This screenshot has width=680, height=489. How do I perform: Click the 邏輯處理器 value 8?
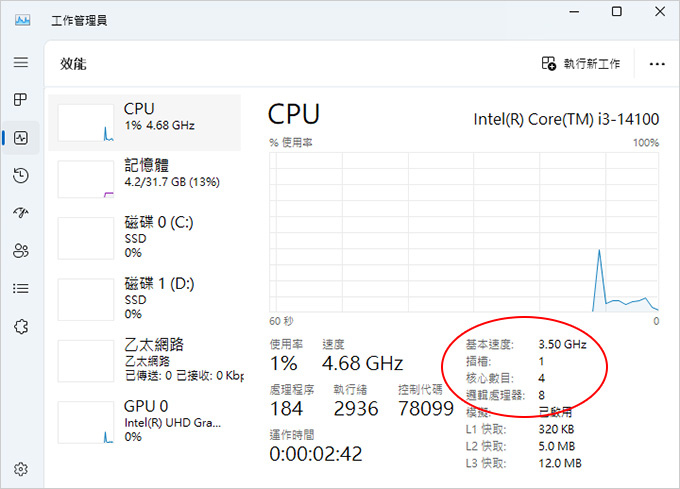pos(542,395)
